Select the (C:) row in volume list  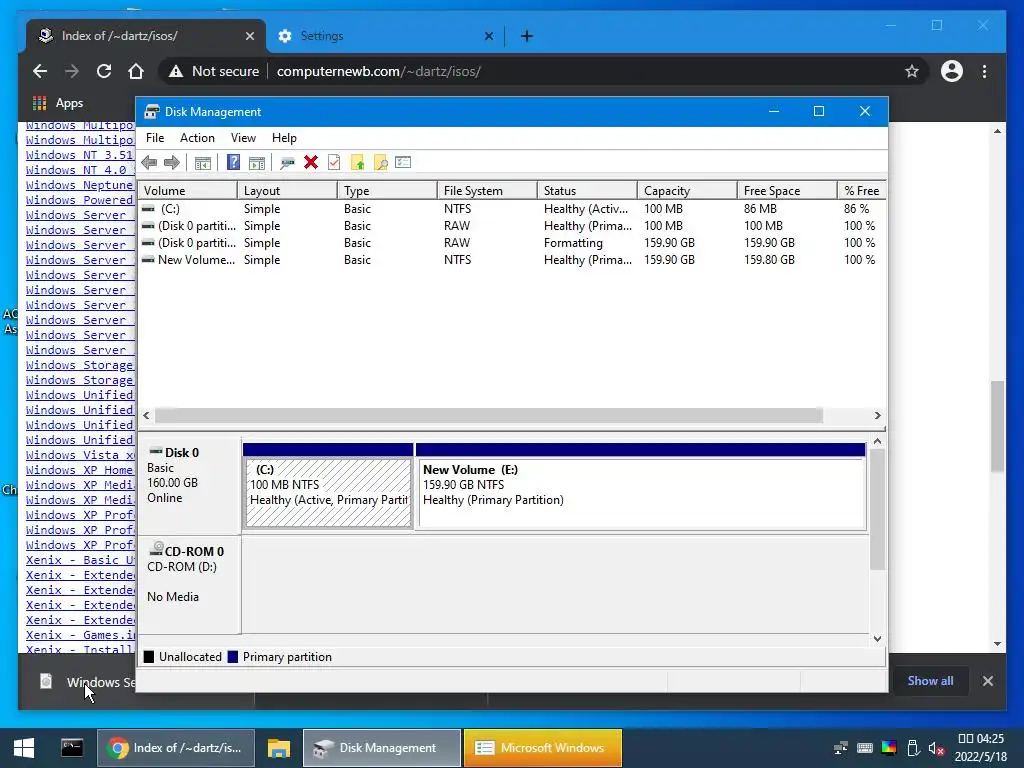pyautogui.click(x=512, y=209)
